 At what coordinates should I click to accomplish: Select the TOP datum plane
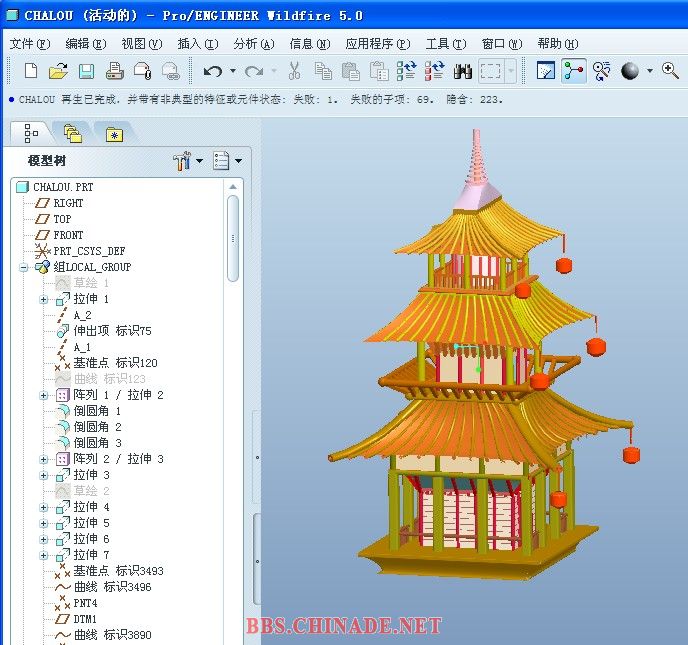click(x=62, y=219)
